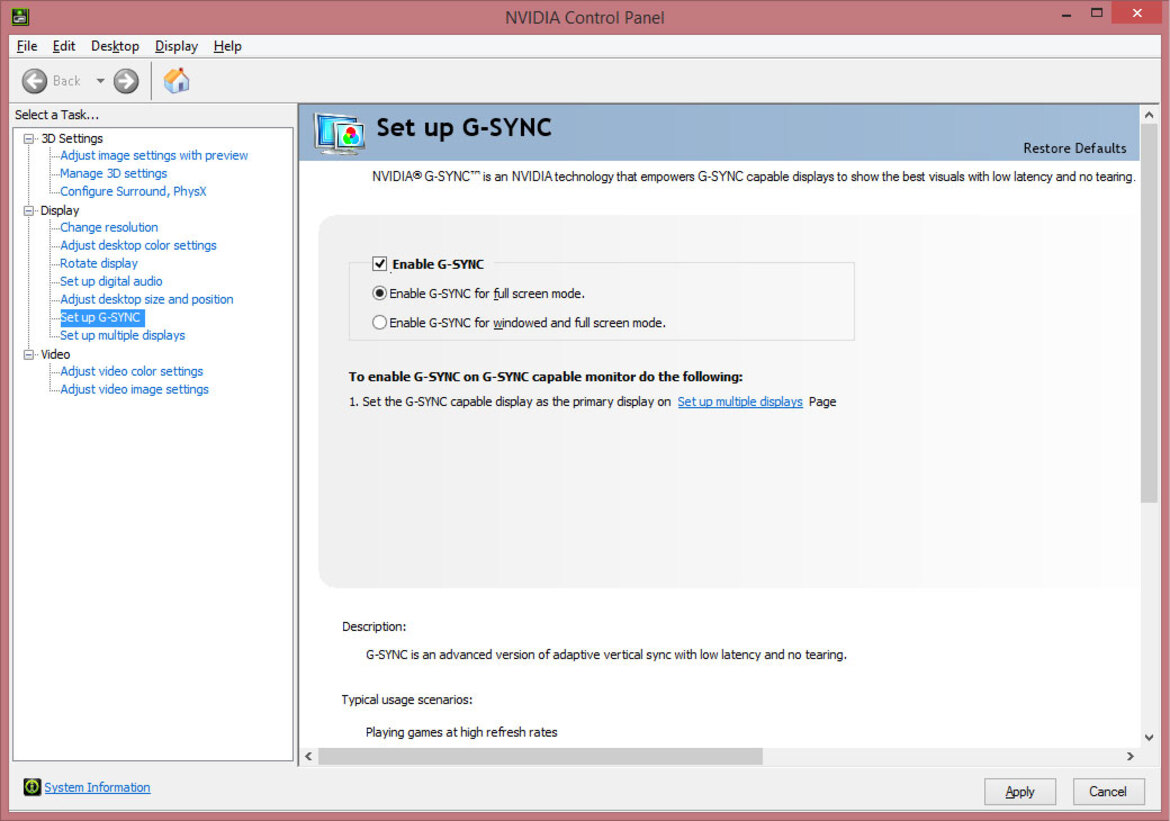Open Adjust image settings with preview
Viewport: 1170px width, 821px height.
pyautogui.click(x=154, y=155)
